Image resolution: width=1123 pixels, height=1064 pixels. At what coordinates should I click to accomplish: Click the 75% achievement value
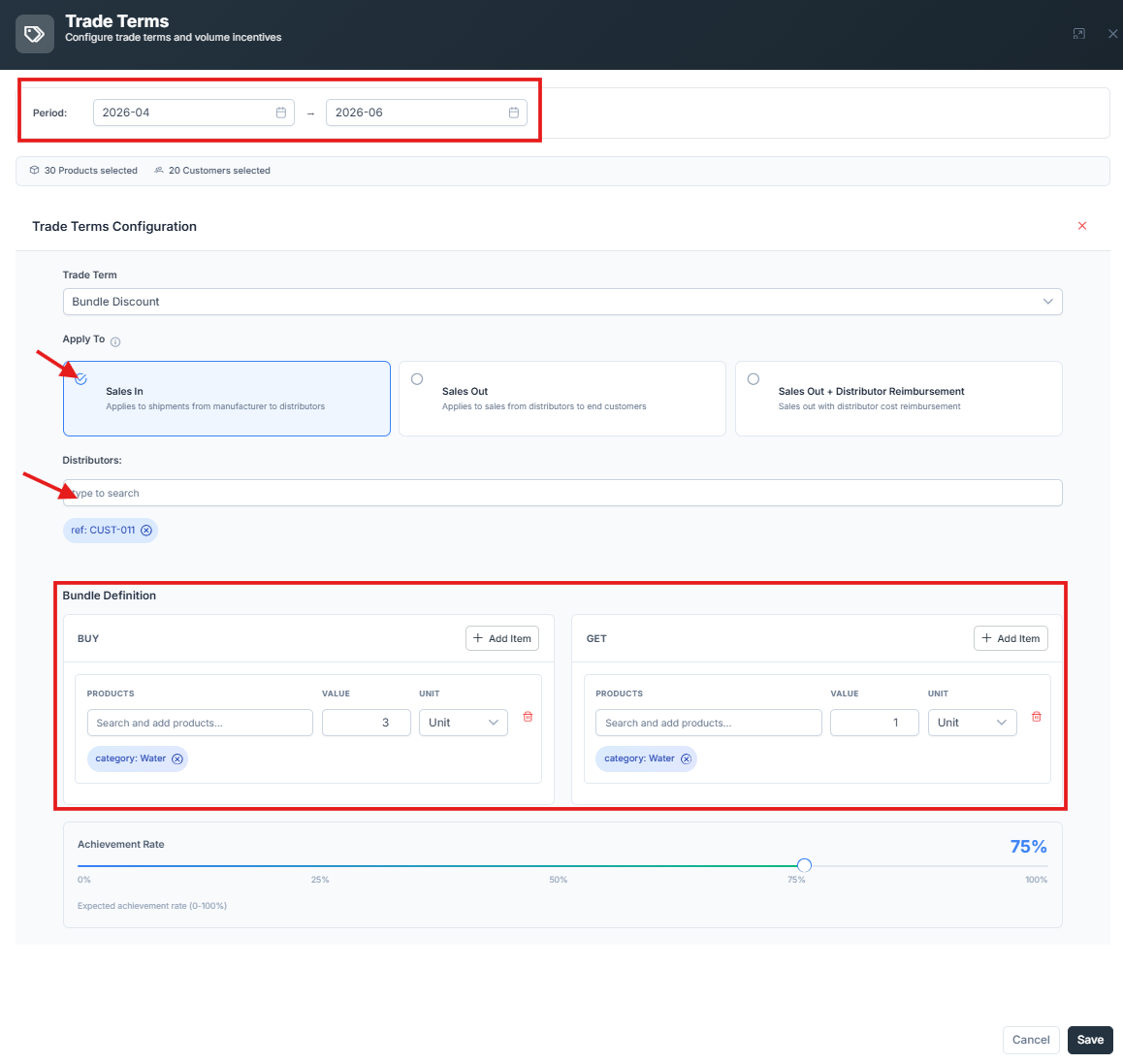click(1029, 846)
